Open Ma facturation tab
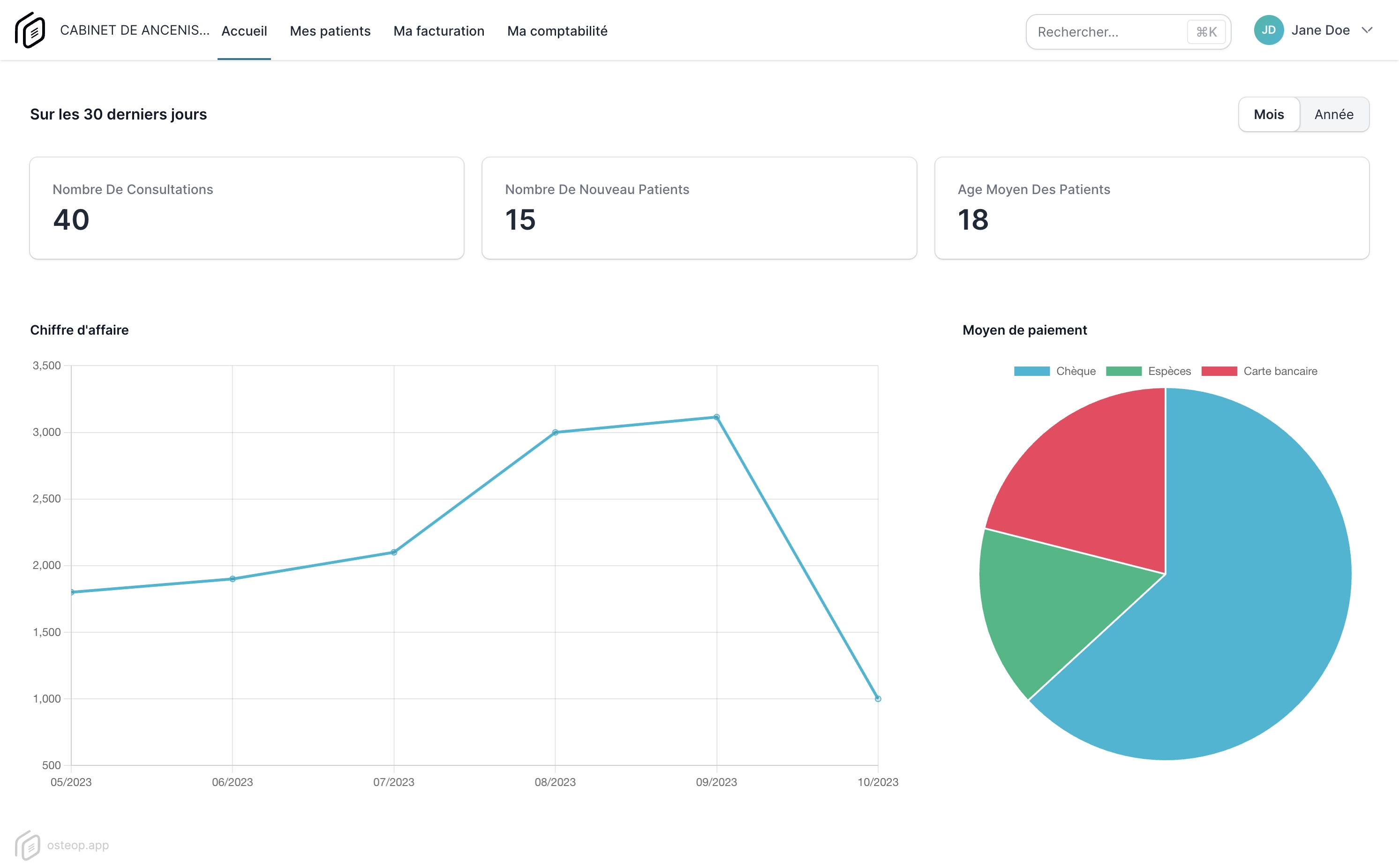The width and height of the screenshot is (1399, 868). 439,31
